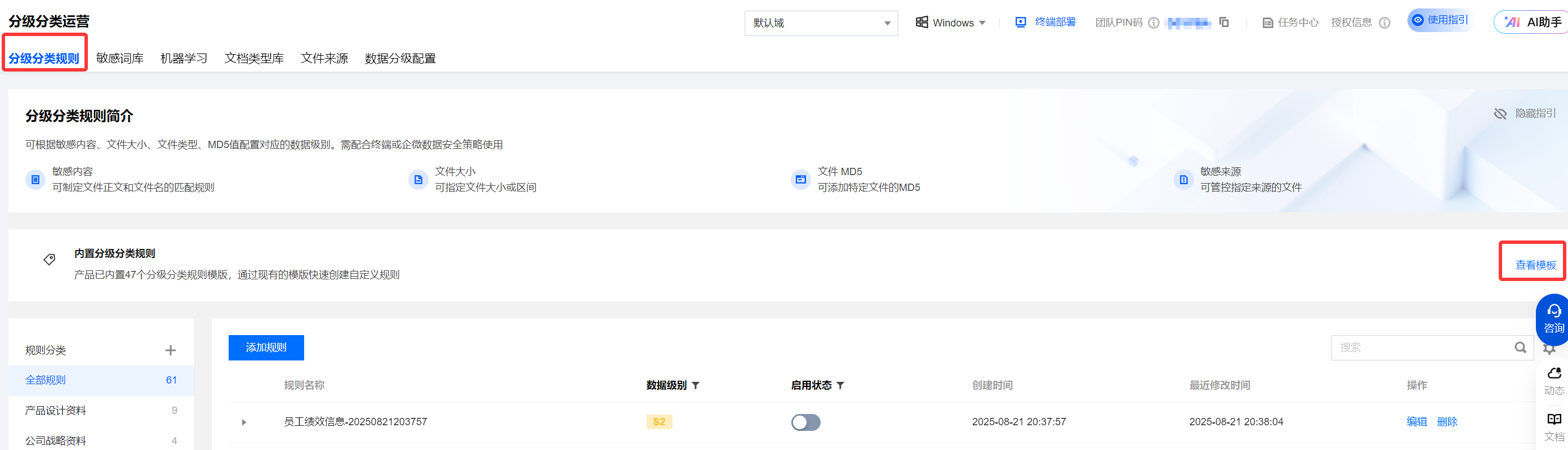Click the Add Rule button
The image size is (1568, 450).
266,347
